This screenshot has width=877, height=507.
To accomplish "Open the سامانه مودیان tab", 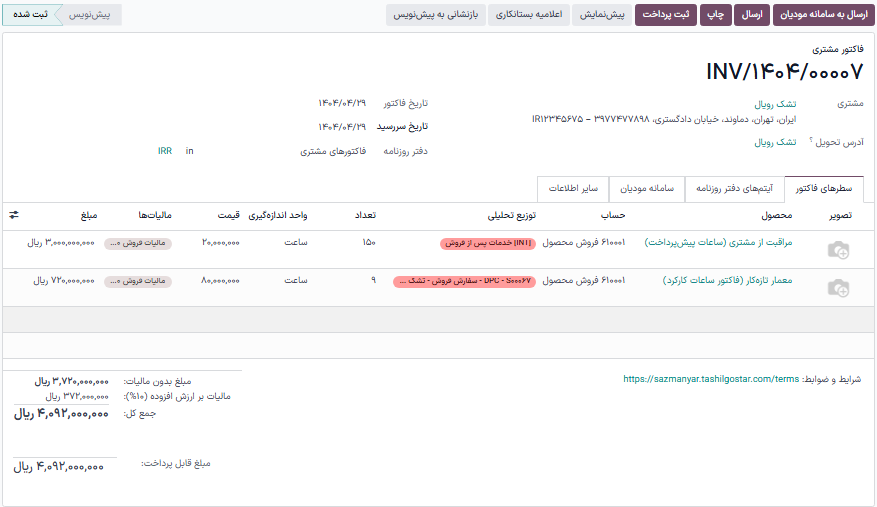I will 647,188.
